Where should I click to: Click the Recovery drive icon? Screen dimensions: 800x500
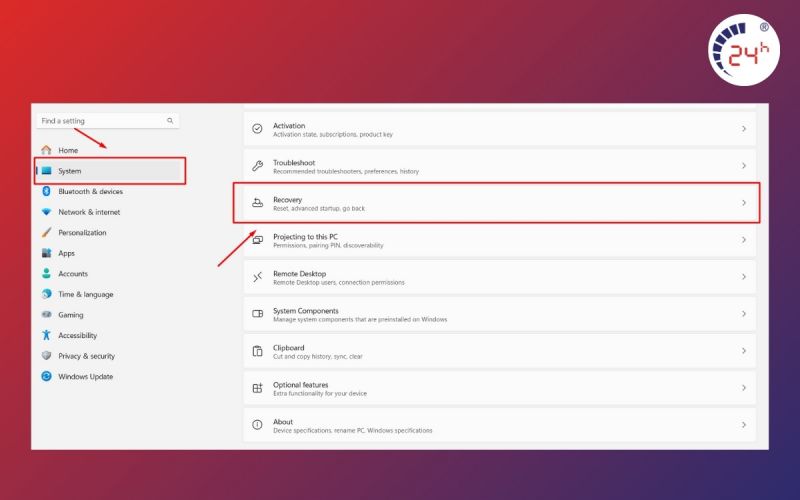(257, 203)
